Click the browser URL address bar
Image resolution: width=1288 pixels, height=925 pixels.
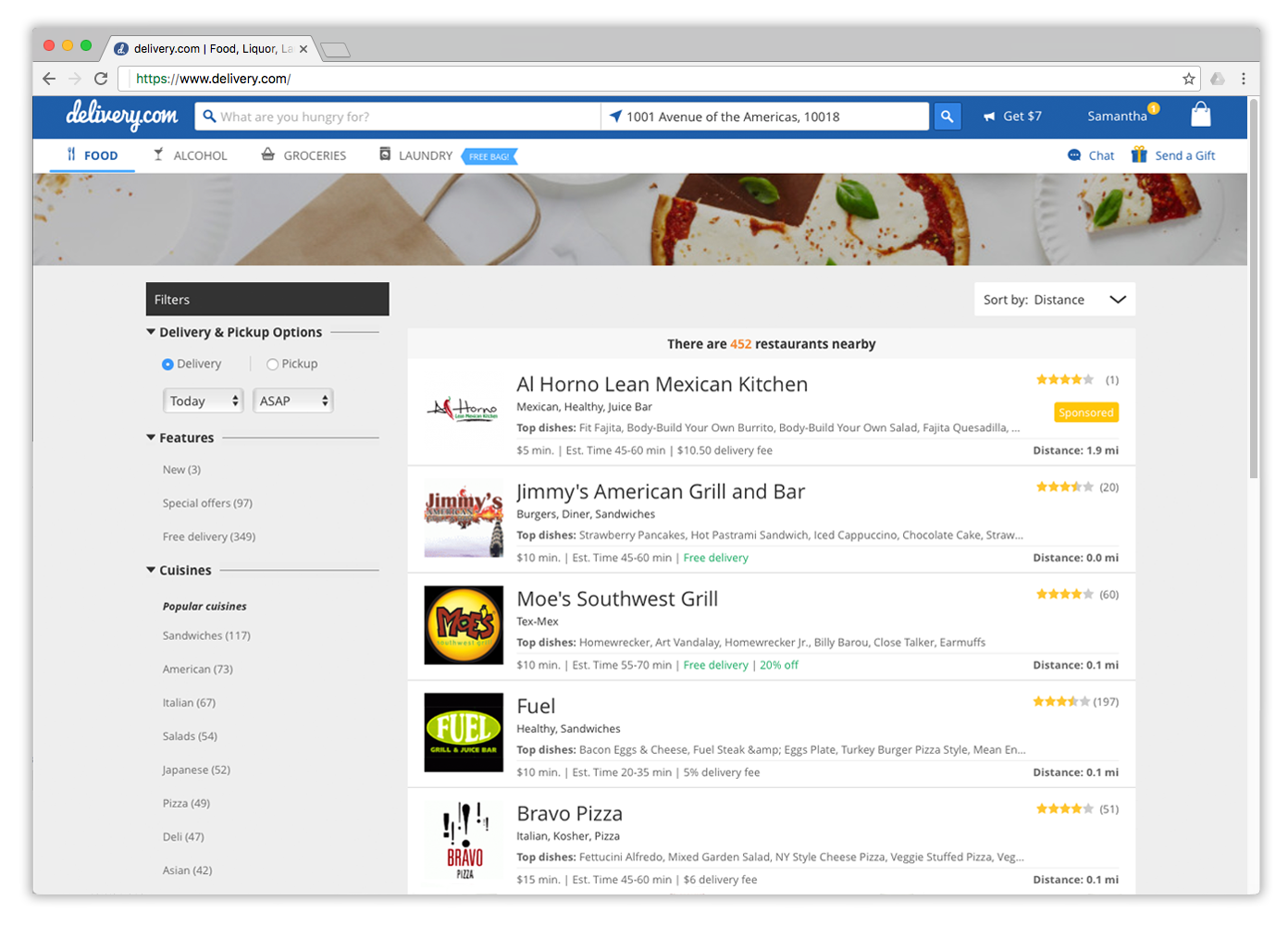(659, 79)
